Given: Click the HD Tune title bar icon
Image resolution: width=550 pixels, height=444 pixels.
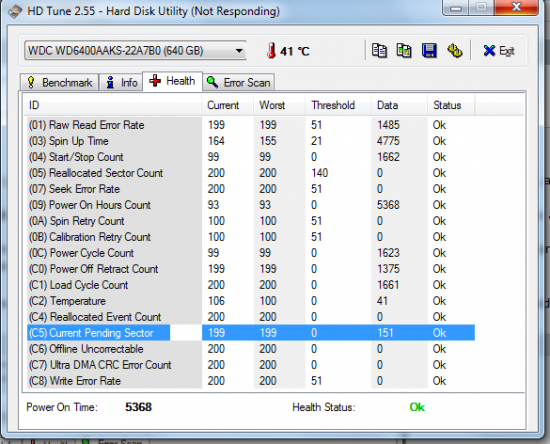Looking at the screenshot, I should point(15,11).
